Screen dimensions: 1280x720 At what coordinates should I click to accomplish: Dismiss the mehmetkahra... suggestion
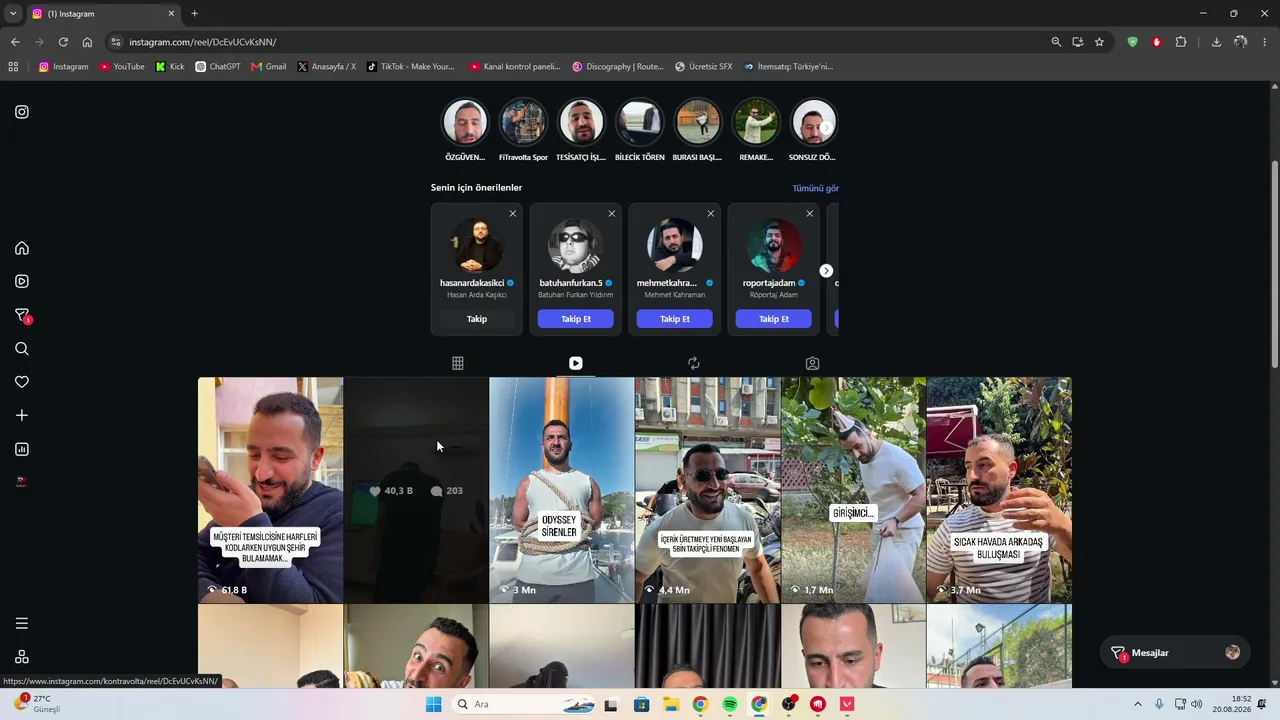(711, 213)
